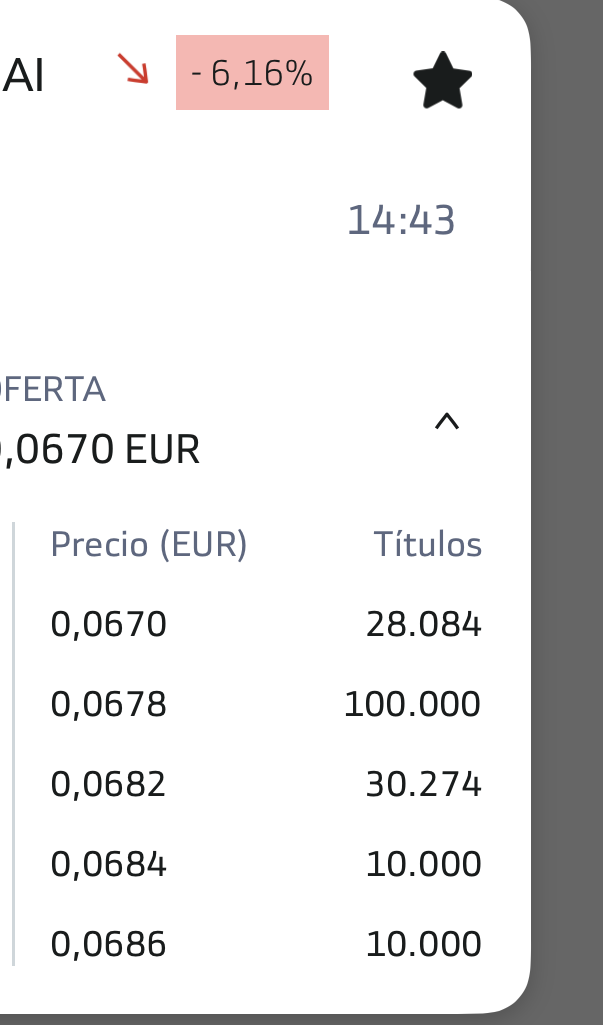Click the 100.000 títulos quantity
This screenshot has height=1025, width=603.
tap(412, 705)
